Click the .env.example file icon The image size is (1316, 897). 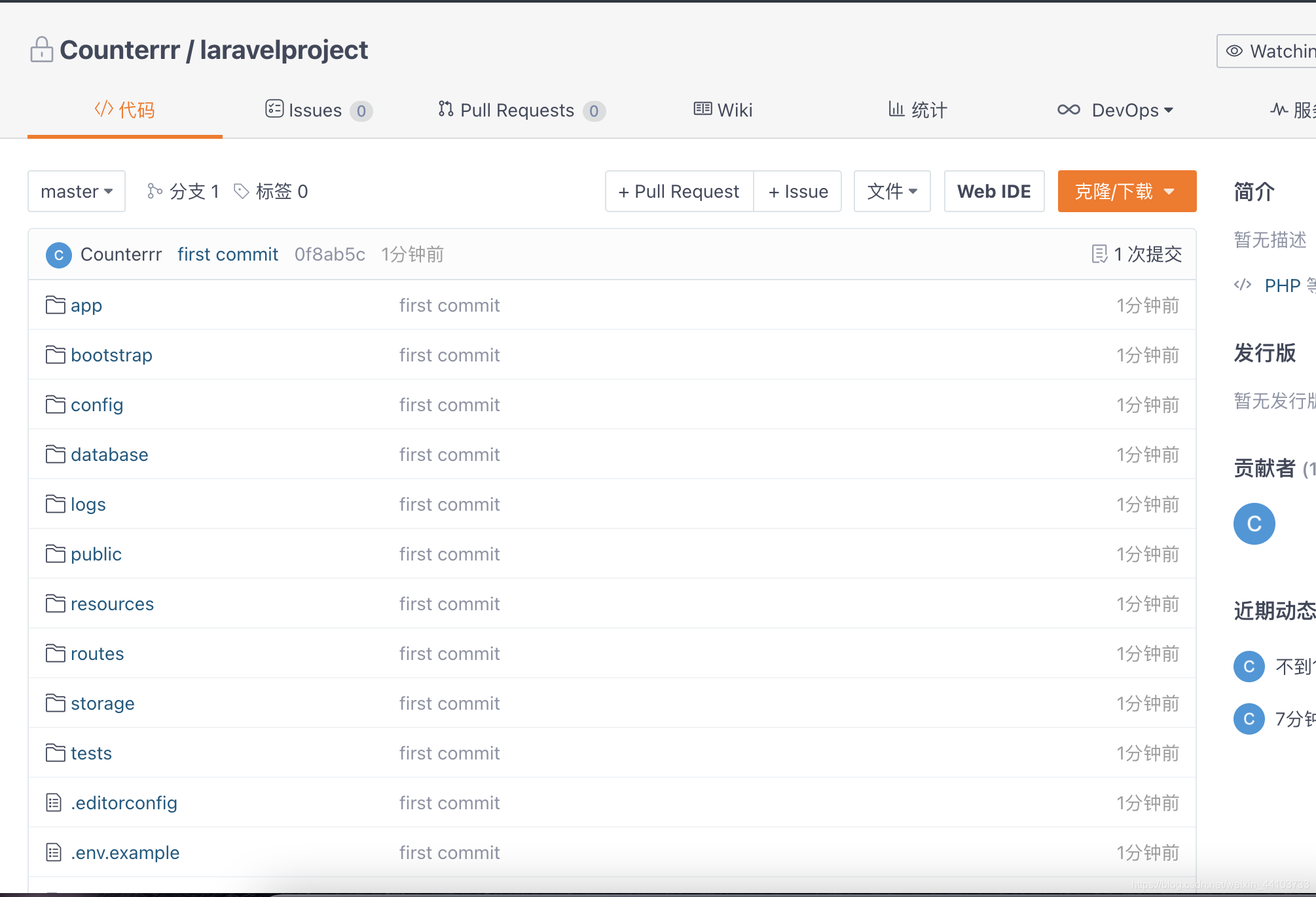point(54,852)
